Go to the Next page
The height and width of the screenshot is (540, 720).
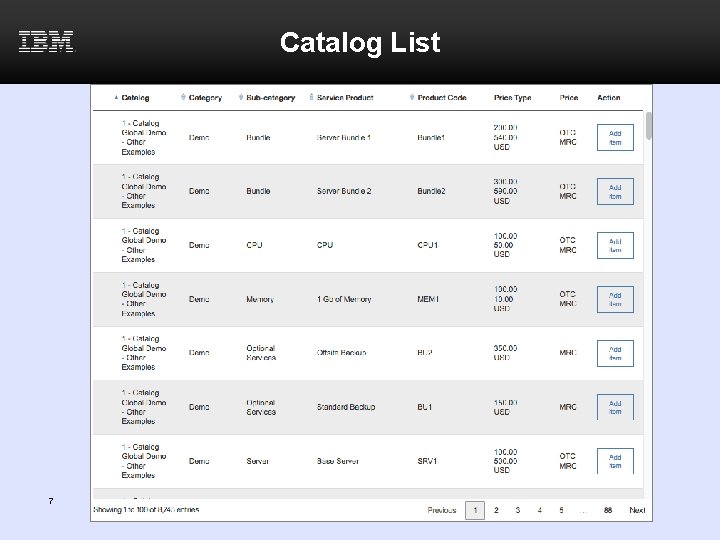point(637,510)
